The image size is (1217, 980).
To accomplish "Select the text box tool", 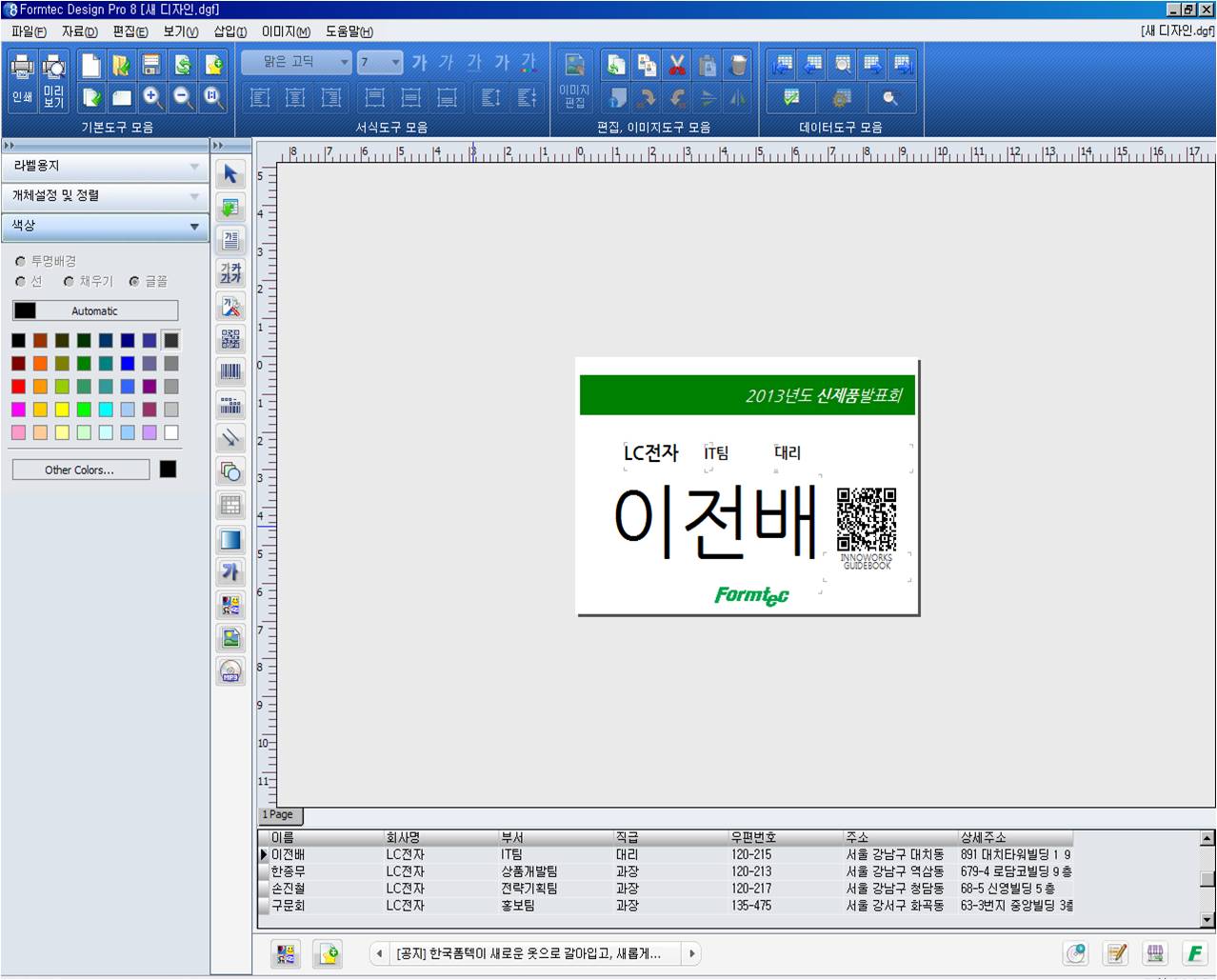I will coord(230,240).
